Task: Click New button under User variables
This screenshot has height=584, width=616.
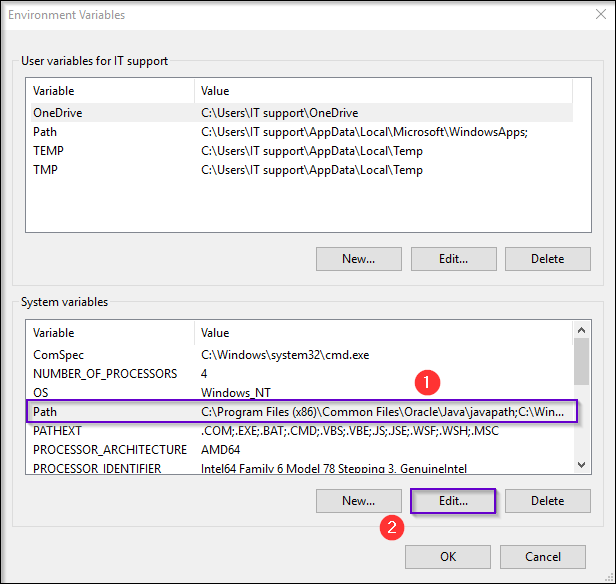Action: (x=358, y=258)
